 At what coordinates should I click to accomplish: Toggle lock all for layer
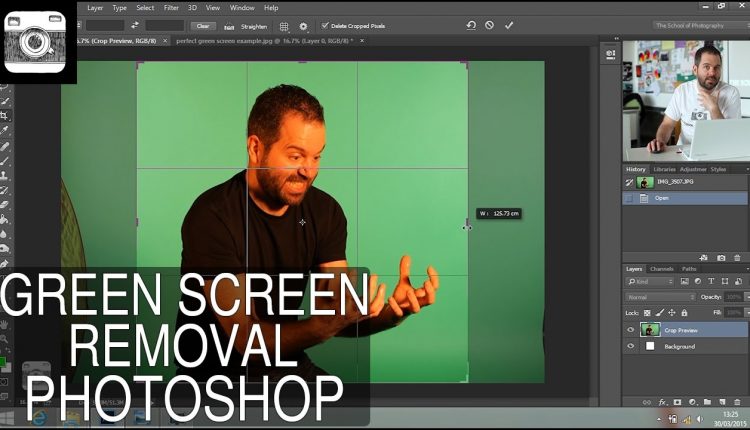(684, 313)
